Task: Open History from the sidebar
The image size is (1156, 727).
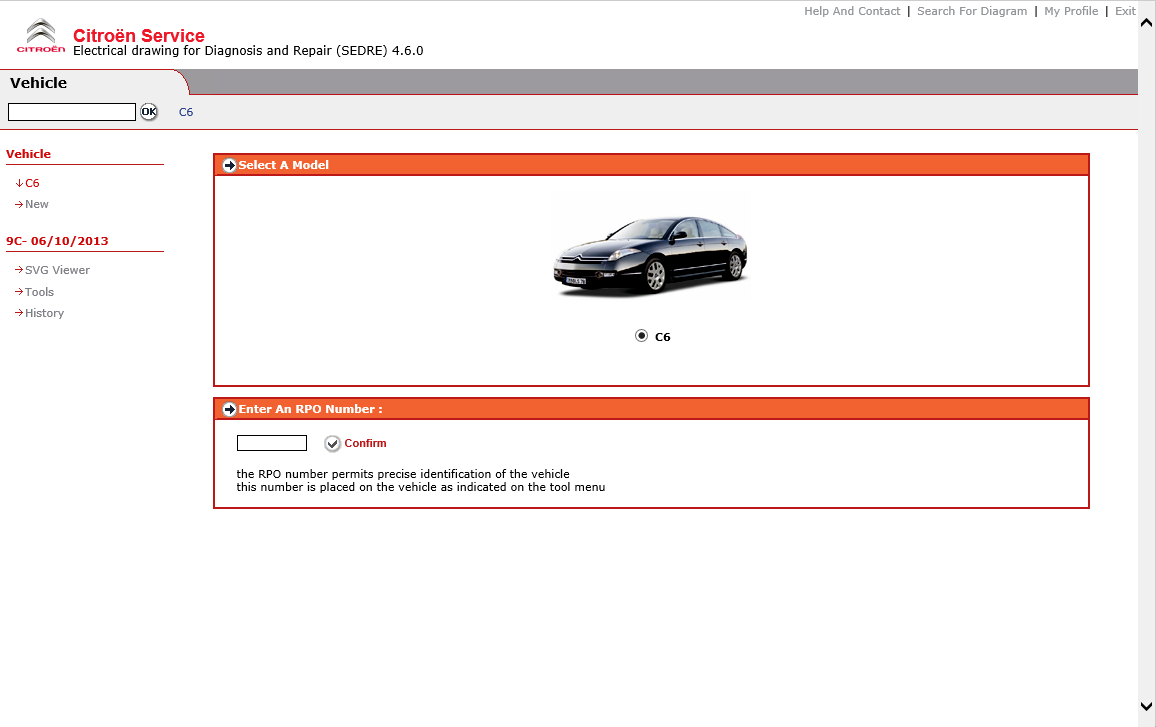Action: [x=44, y=313]
